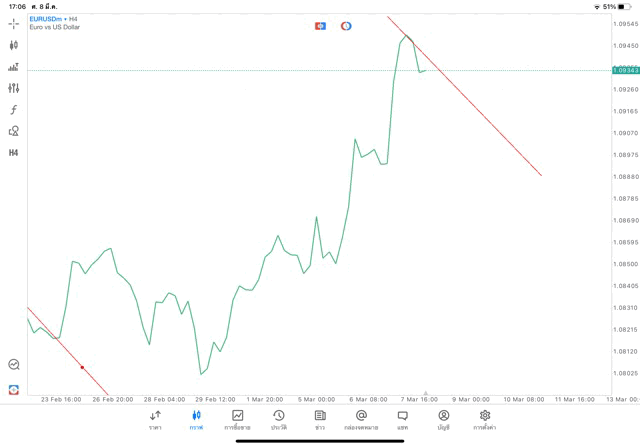Switch to the การซื้อขาย (Trade) tab
This screenshot has height=447, width=640.
click(x=238, y=419)
